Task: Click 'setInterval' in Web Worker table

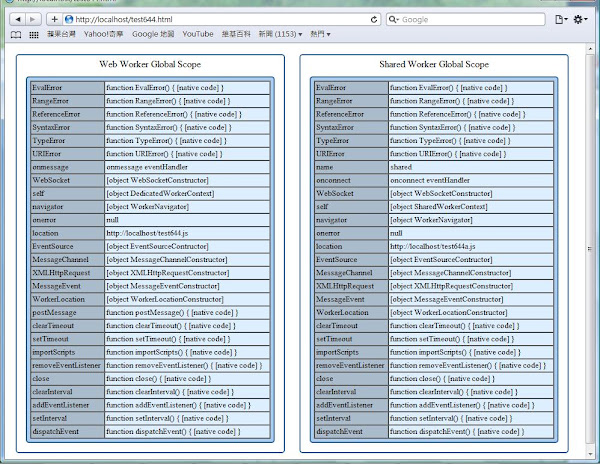Action: tap(67, 418)
